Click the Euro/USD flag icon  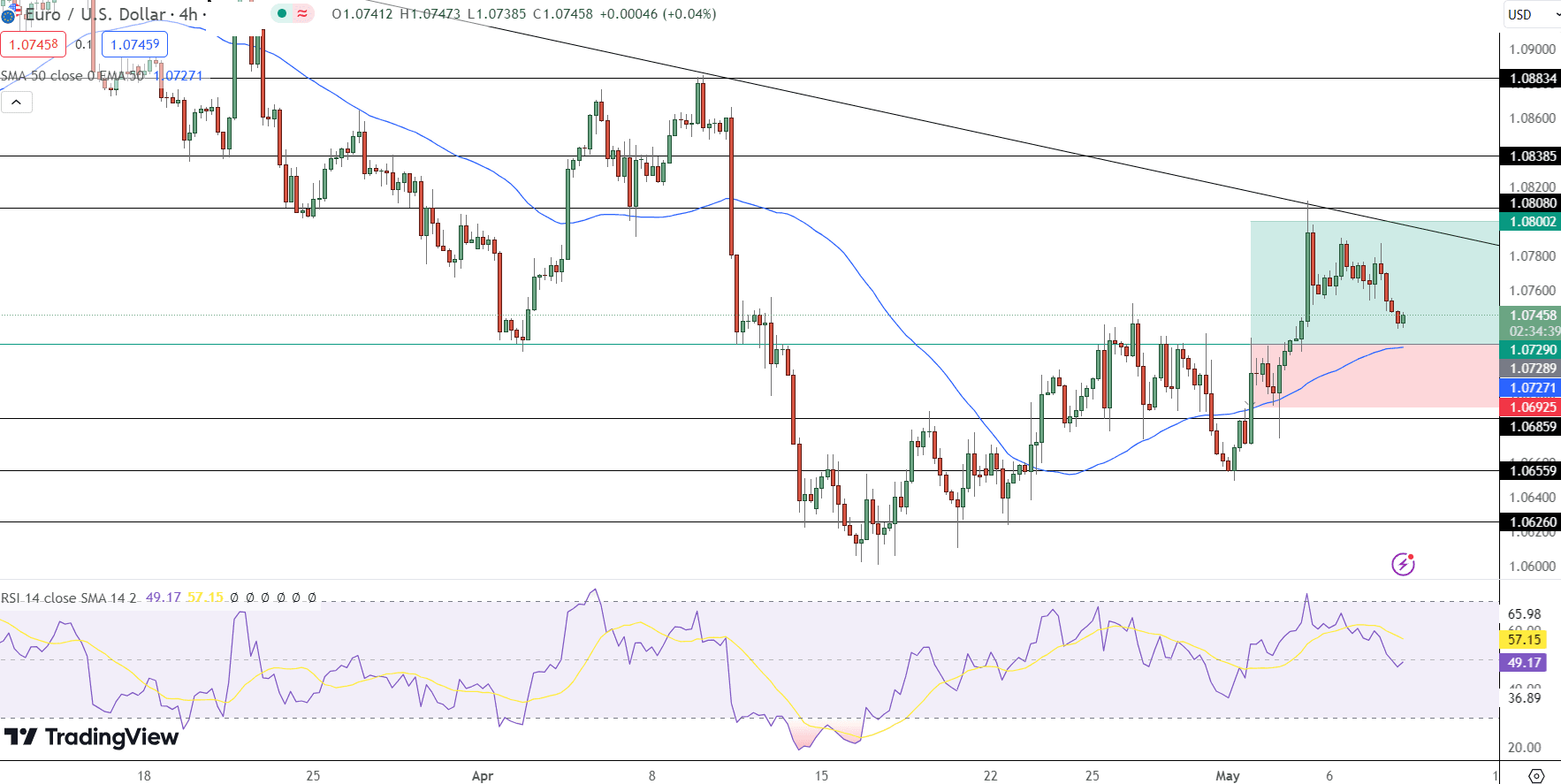point(9,13)
